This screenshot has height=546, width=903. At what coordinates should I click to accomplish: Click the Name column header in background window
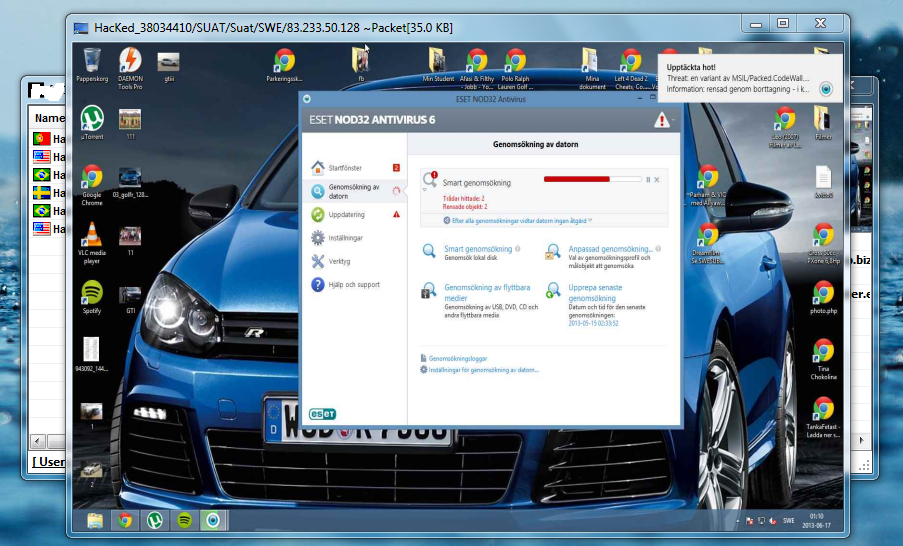click(49, 118)
